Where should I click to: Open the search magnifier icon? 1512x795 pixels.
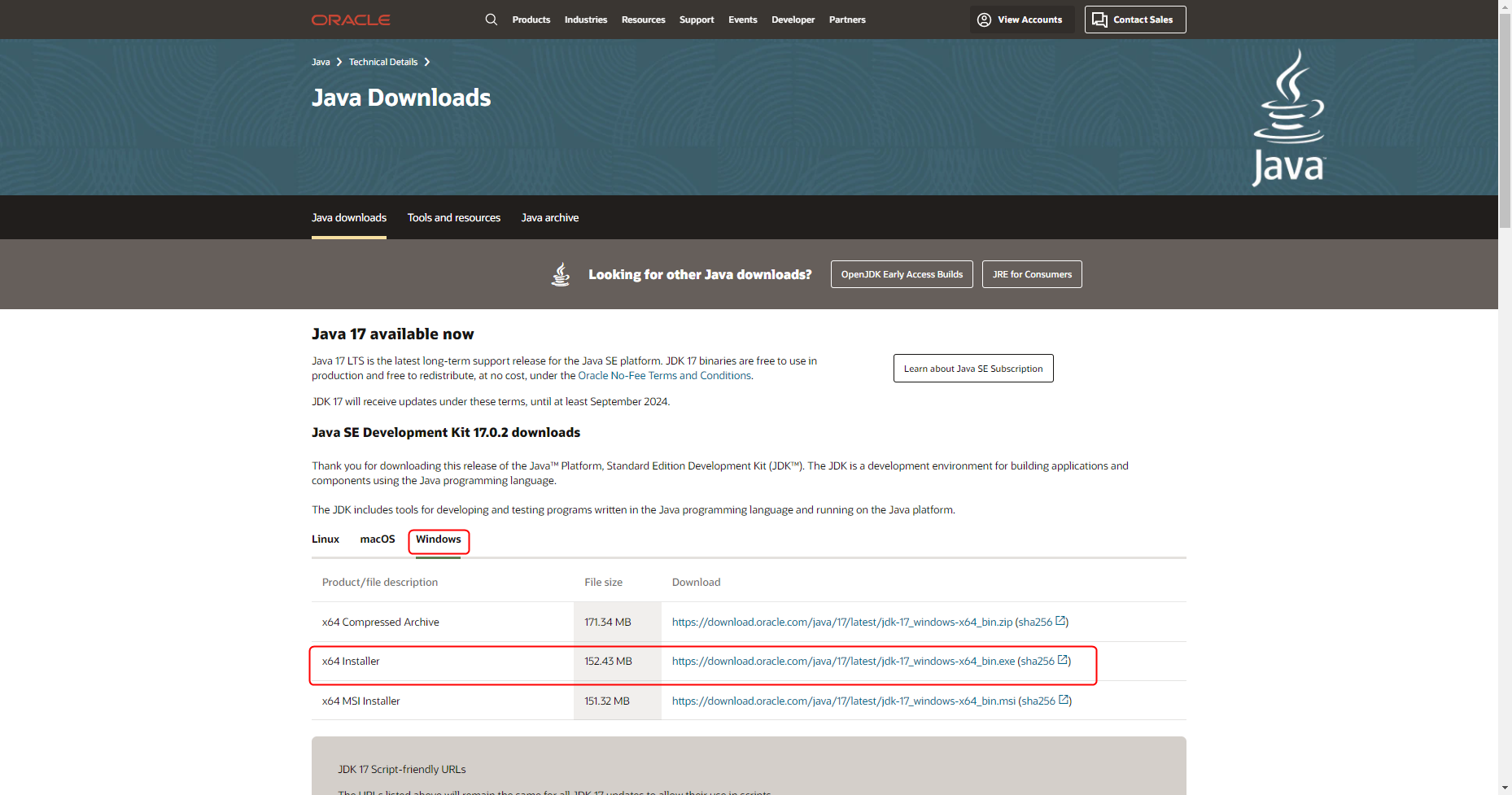click(x=492, y=20)
